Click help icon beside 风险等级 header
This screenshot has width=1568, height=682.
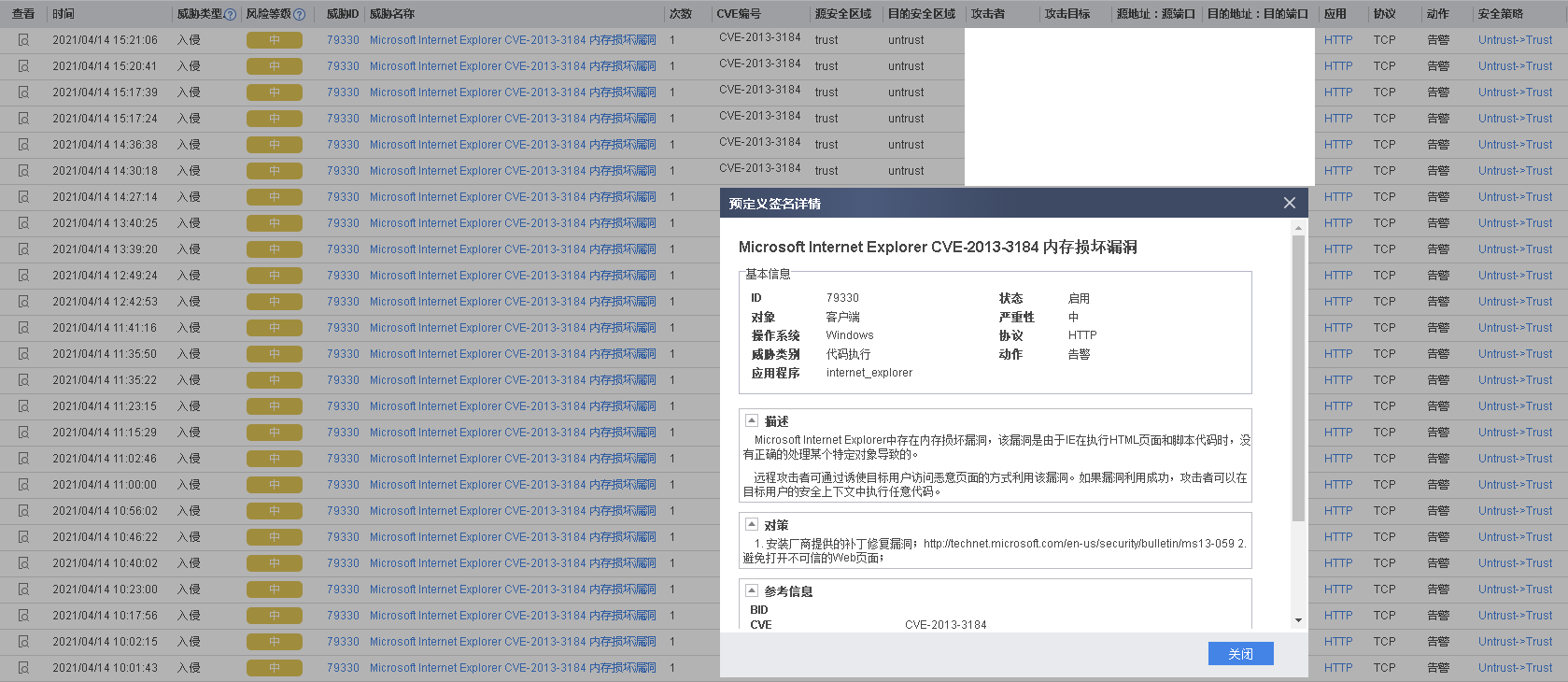[299, 14]
